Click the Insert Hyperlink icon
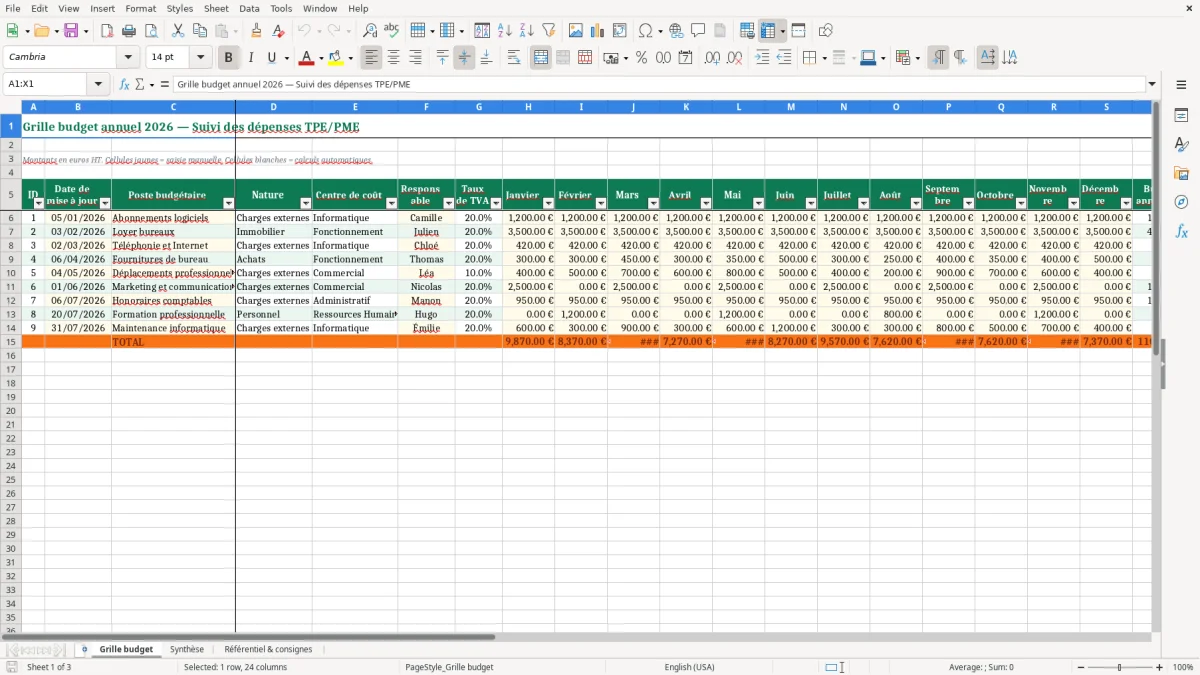 (676, 31)
